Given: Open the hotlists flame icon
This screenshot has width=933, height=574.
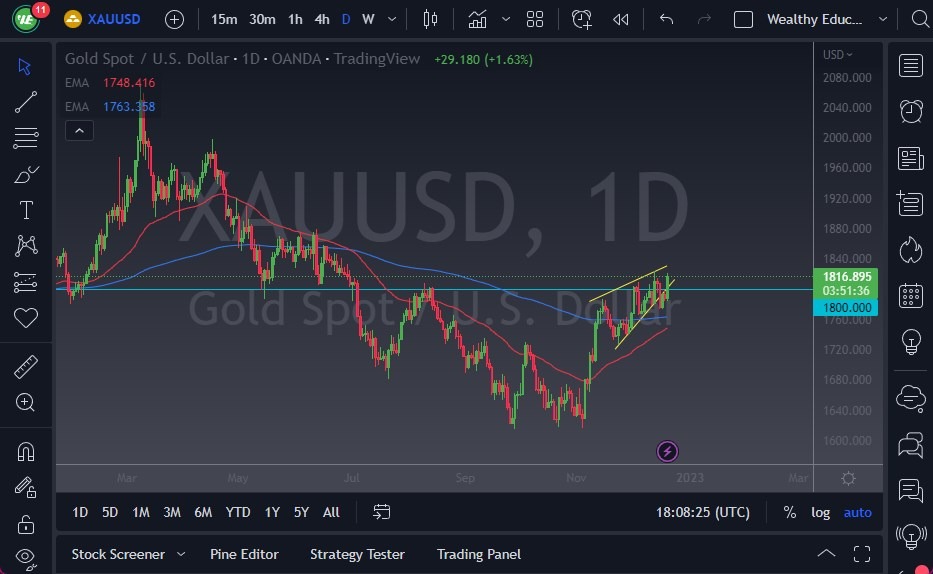Looking at the screenshot, I should pos(910,250).
